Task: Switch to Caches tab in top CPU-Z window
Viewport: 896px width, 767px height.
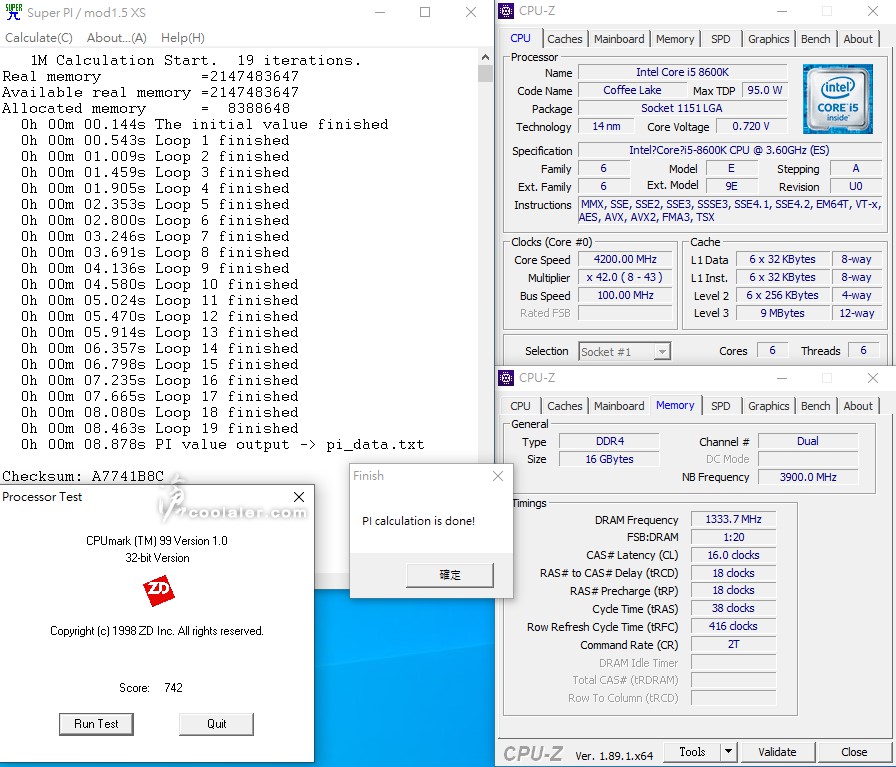Action: click(x=565, y=39)
